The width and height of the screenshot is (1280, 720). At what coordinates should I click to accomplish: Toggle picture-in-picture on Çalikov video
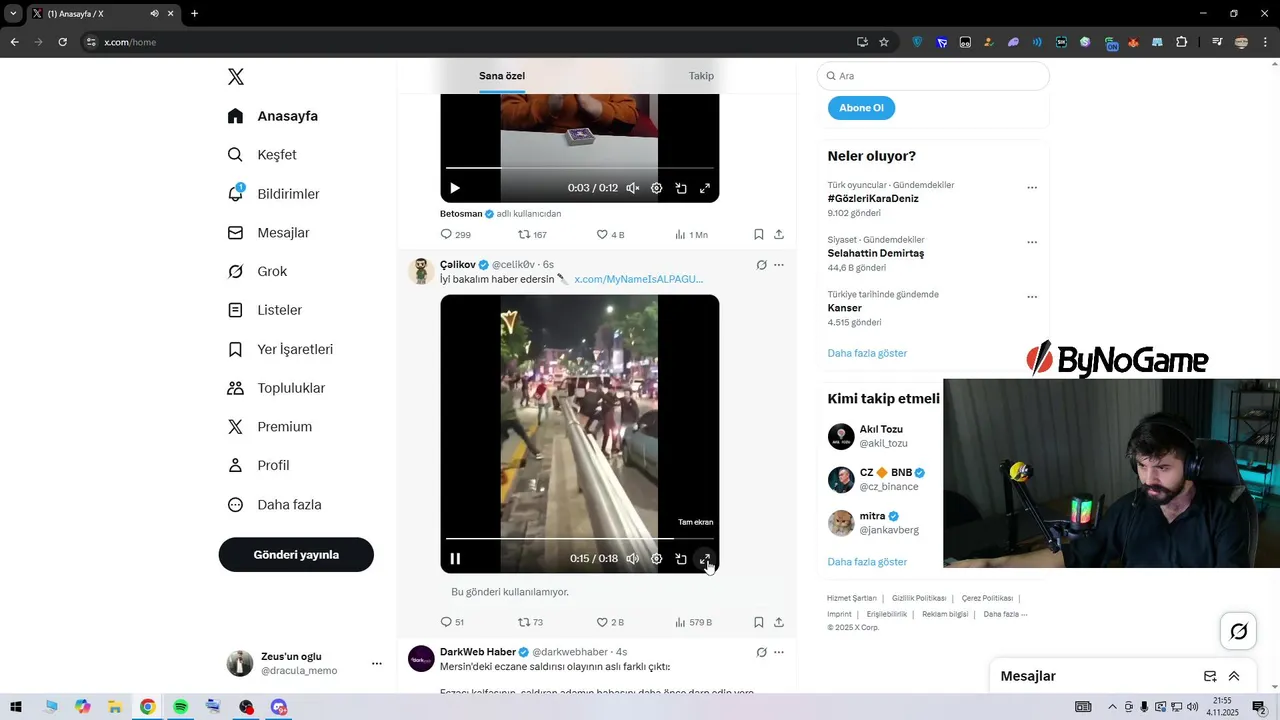tap(681, 559)
